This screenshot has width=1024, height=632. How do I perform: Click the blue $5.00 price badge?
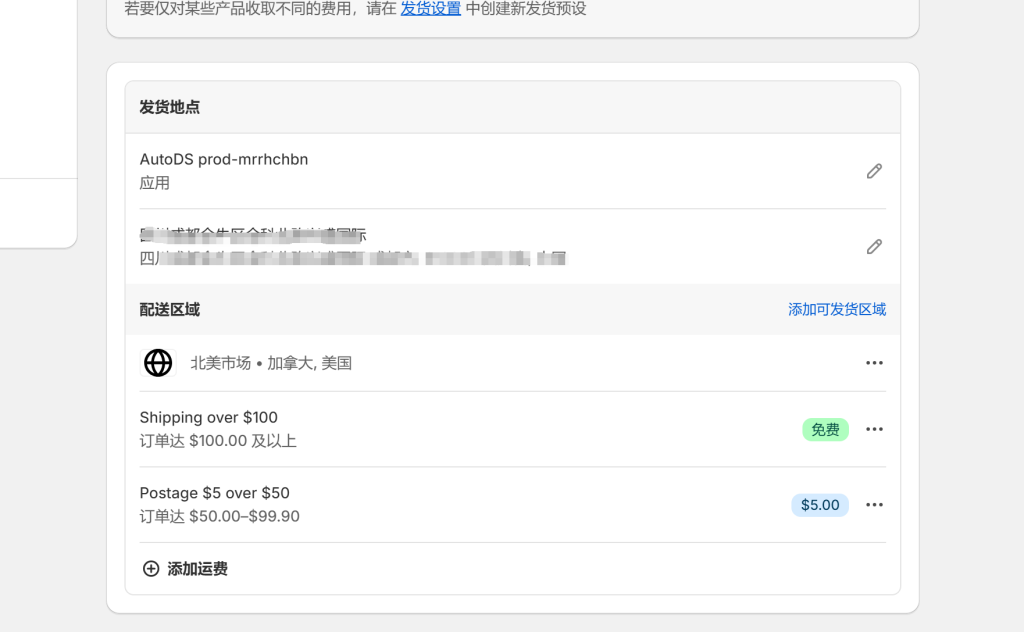pyautogui.click(x=820, y=504)
